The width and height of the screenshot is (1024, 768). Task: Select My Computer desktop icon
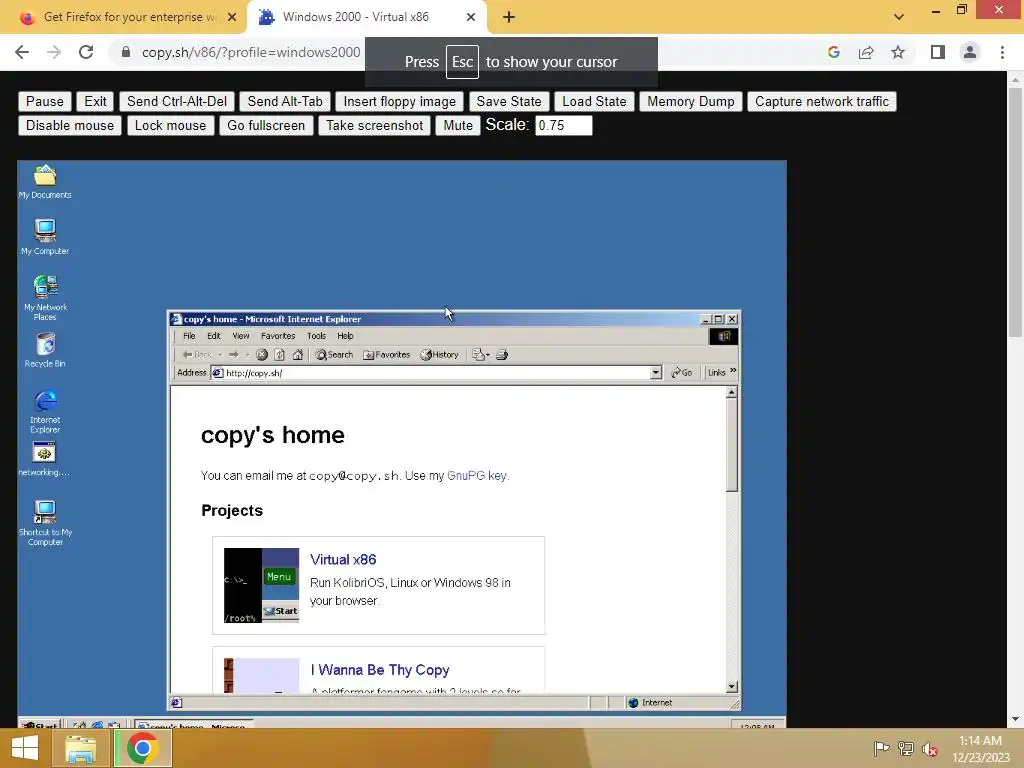45,237
